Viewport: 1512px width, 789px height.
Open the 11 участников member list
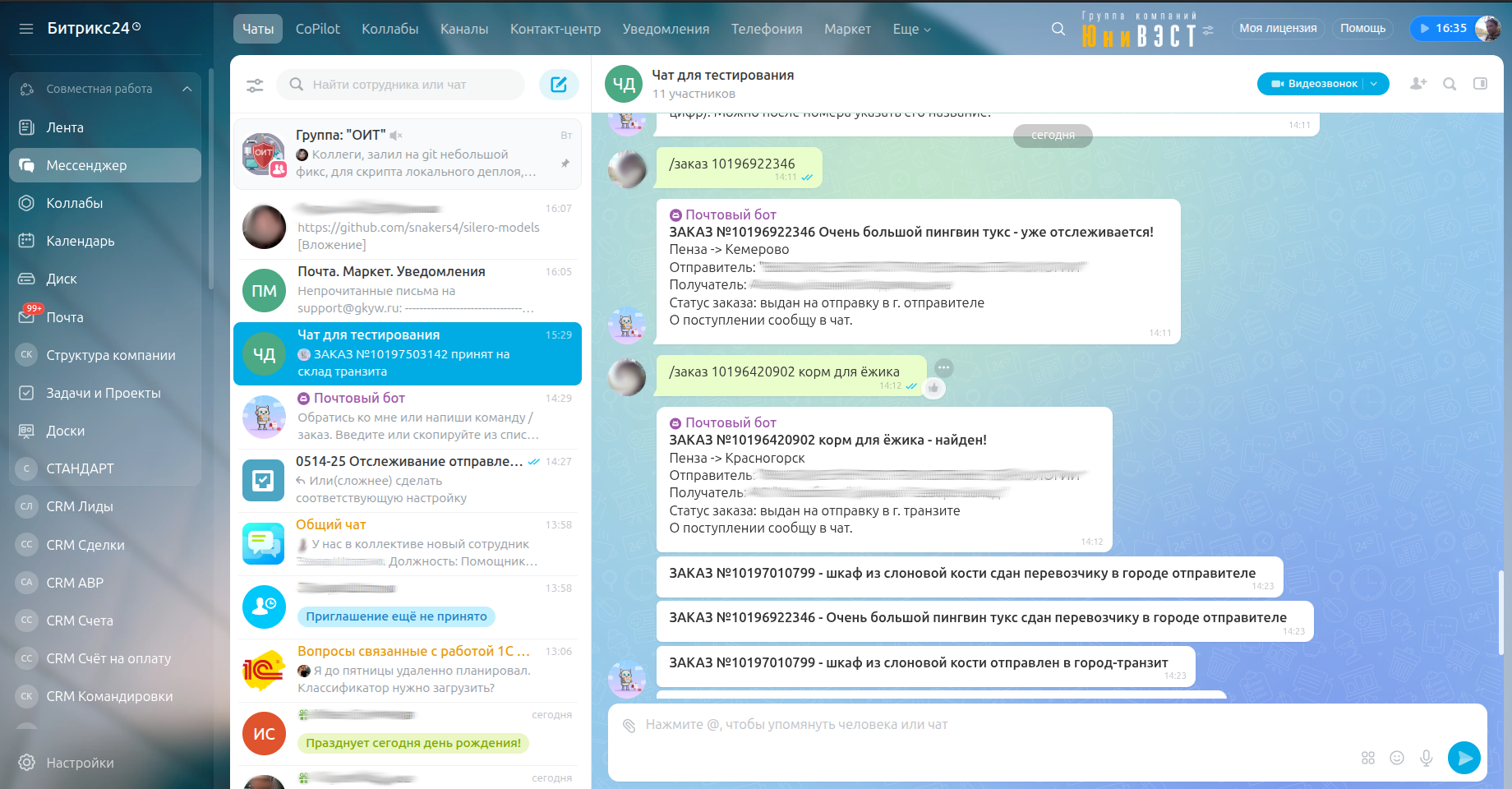pyautogui.click(x=694, y=94)
